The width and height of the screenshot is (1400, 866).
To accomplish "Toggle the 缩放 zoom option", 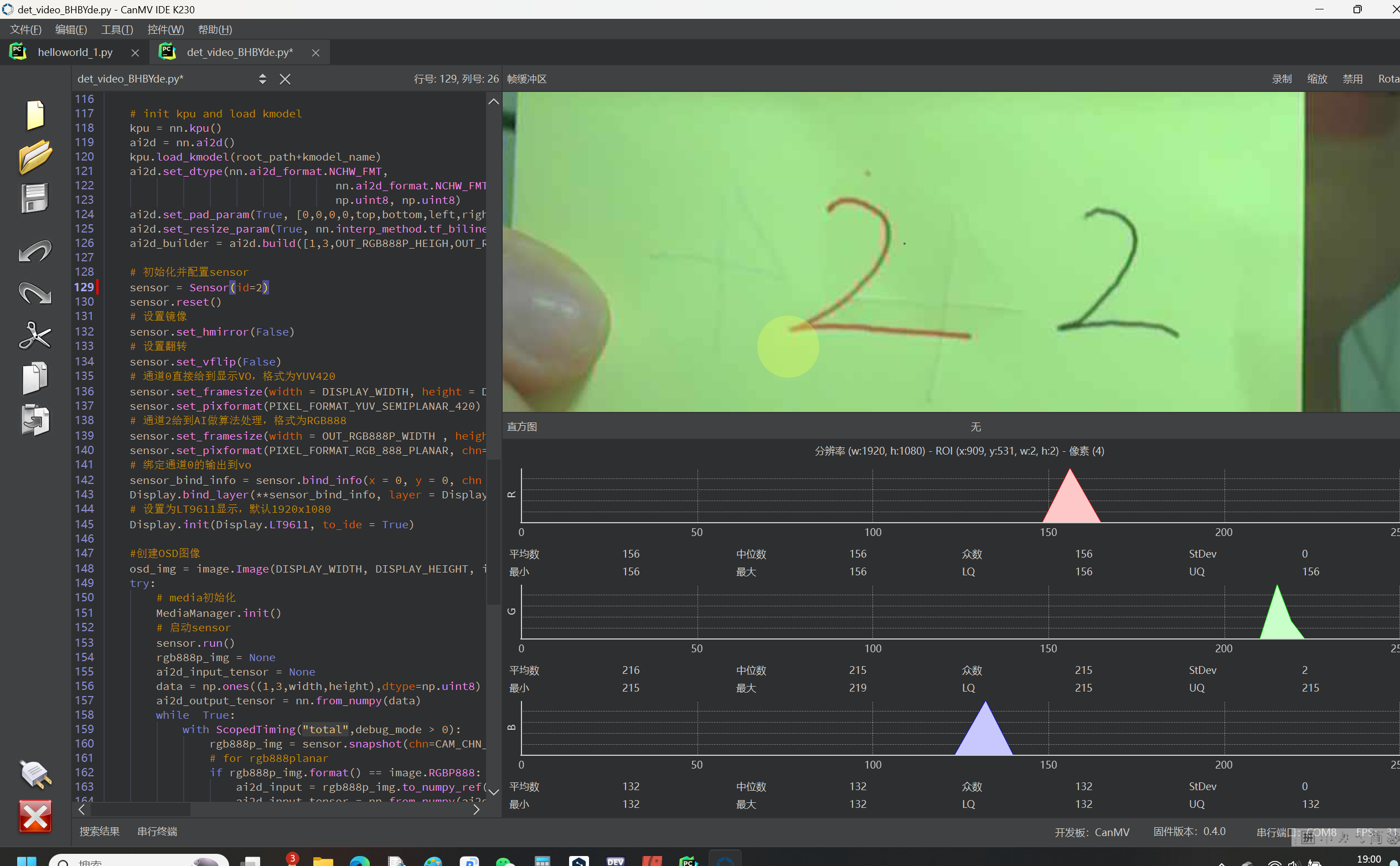I will tap(1316, 79).
